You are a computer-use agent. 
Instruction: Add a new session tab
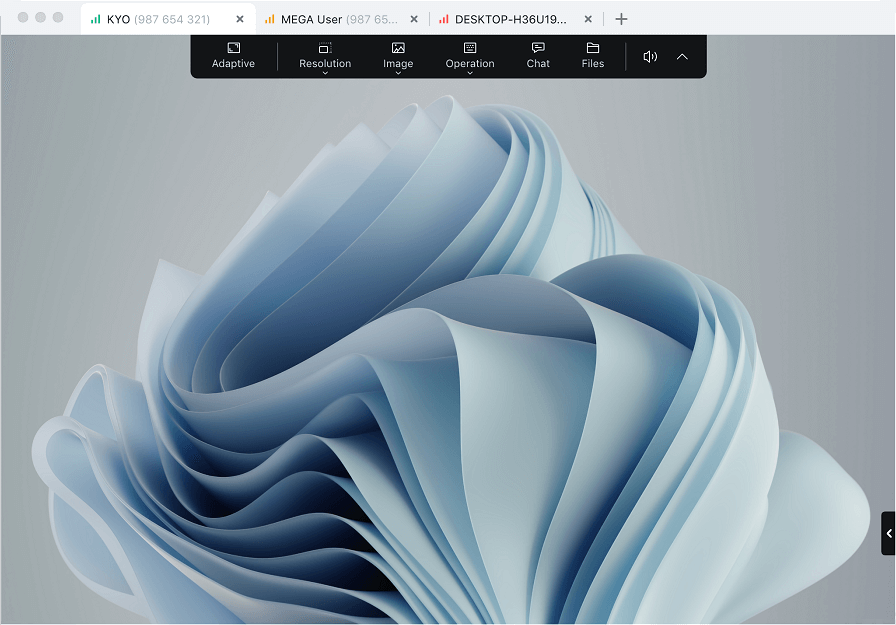pos(621,19)
